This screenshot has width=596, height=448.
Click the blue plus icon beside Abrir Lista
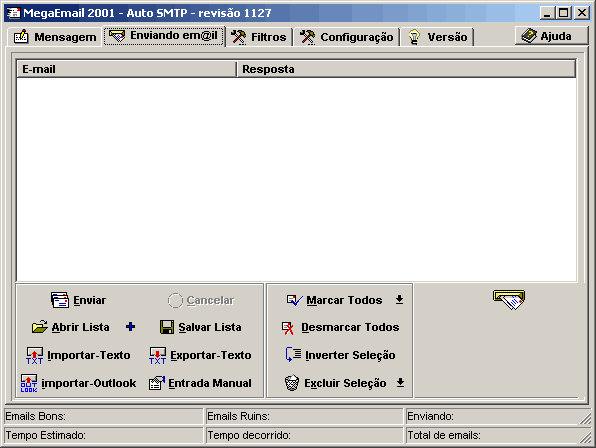(130, 326)
